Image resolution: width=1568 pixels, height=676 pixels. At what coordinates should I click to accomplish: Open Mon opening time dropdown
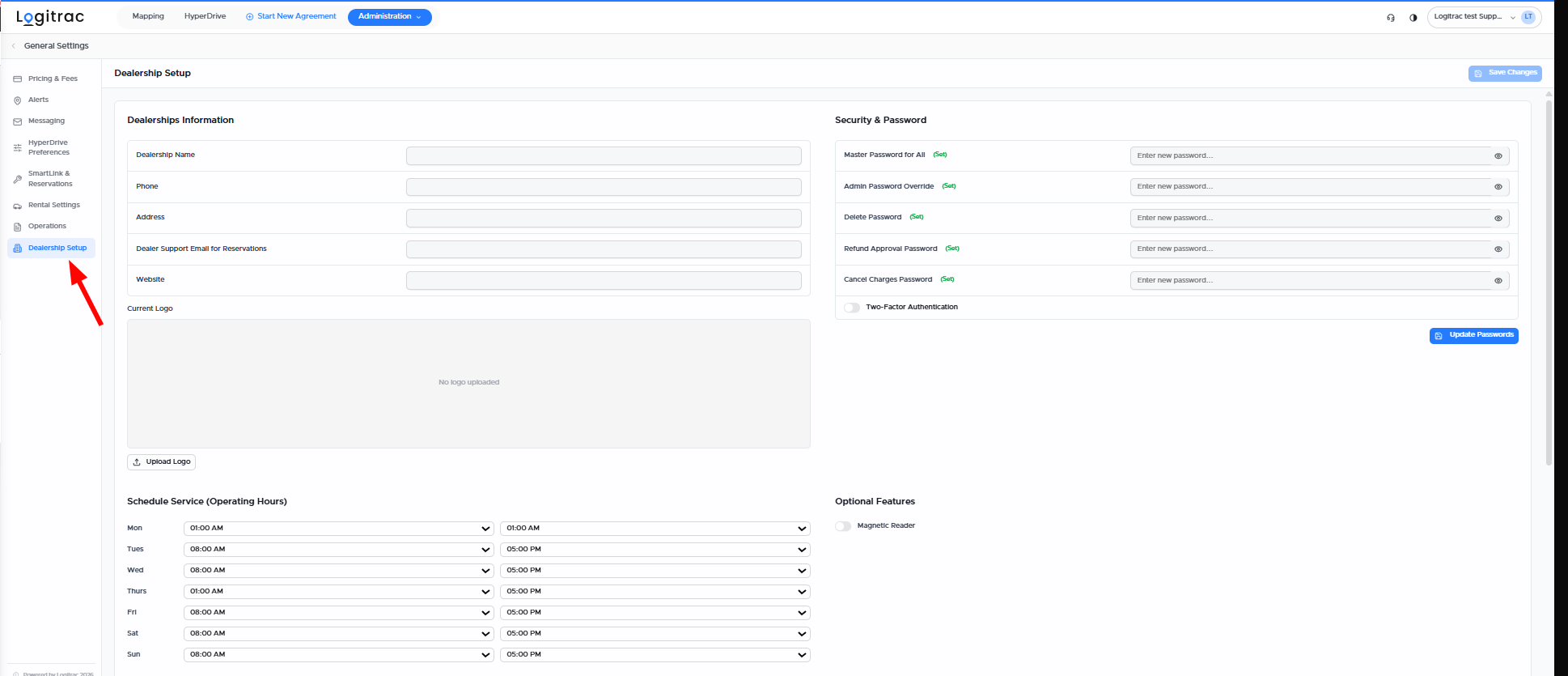(339, 529)
